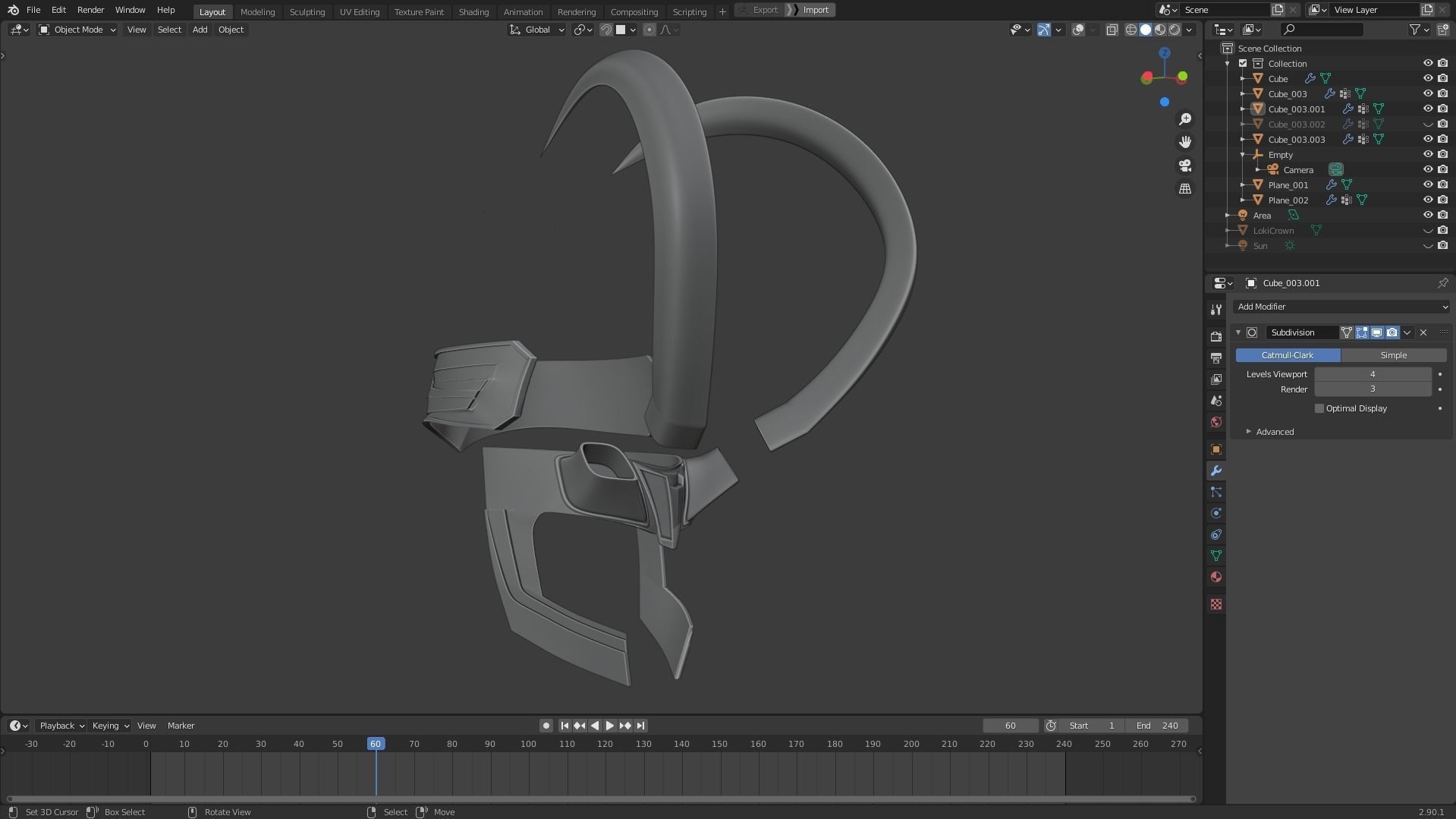
Task: Toggle Subdivision modifier render display
Action: tap(1392, 332)
